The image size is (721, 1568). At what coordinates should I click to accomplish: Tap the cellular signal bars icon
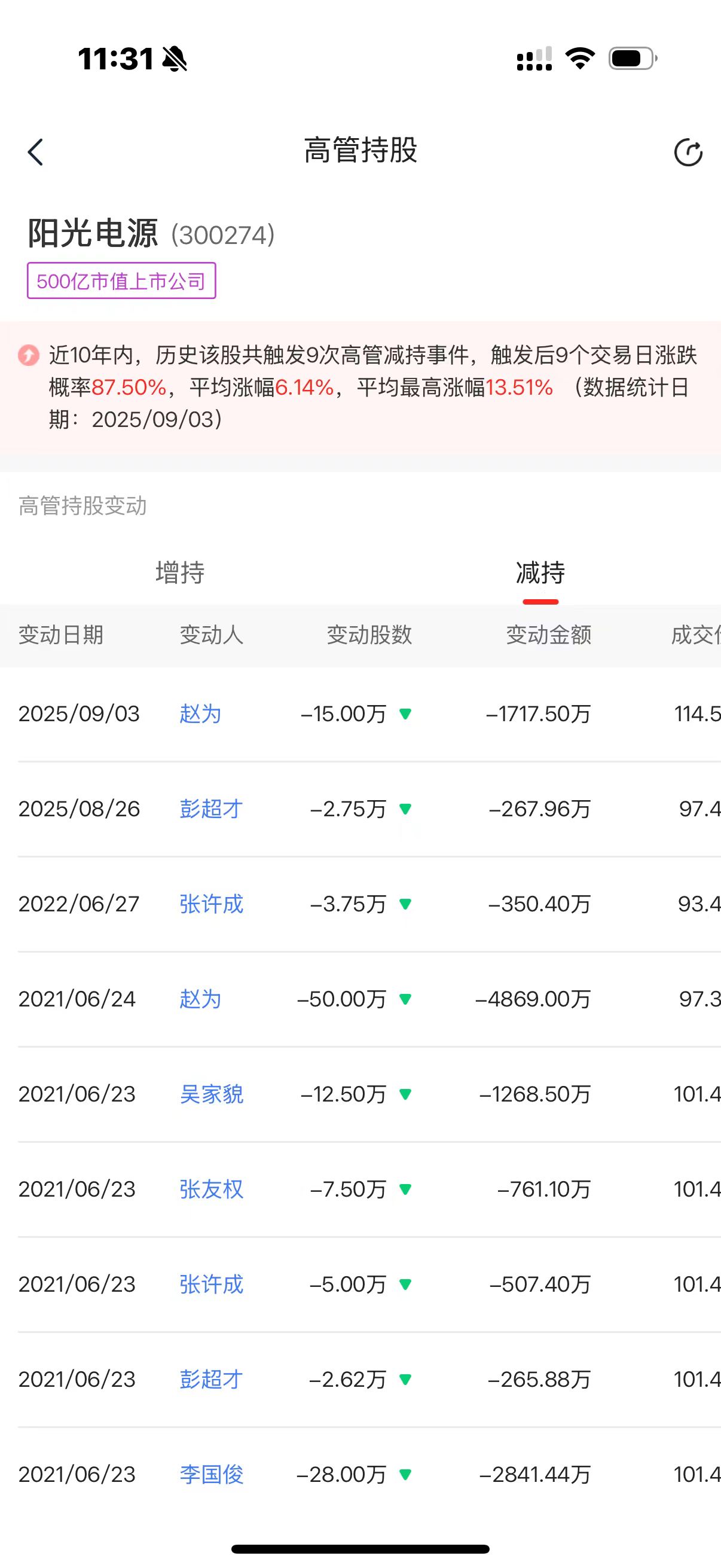(x=534, y=59)
